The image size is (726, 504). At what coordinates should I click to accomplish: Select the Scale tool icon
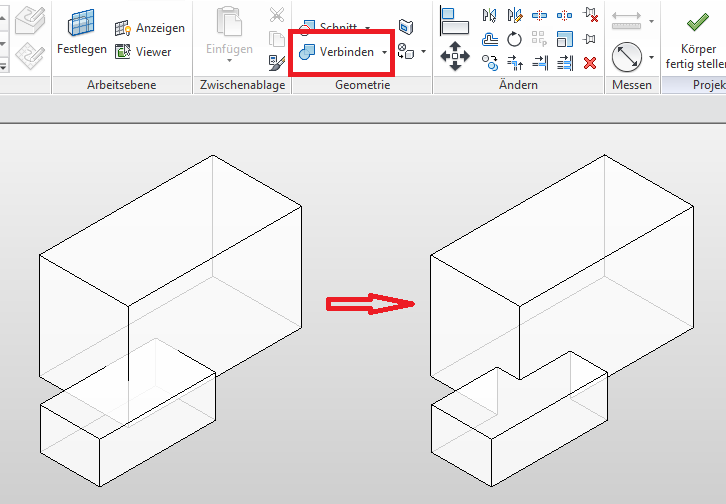565,40
